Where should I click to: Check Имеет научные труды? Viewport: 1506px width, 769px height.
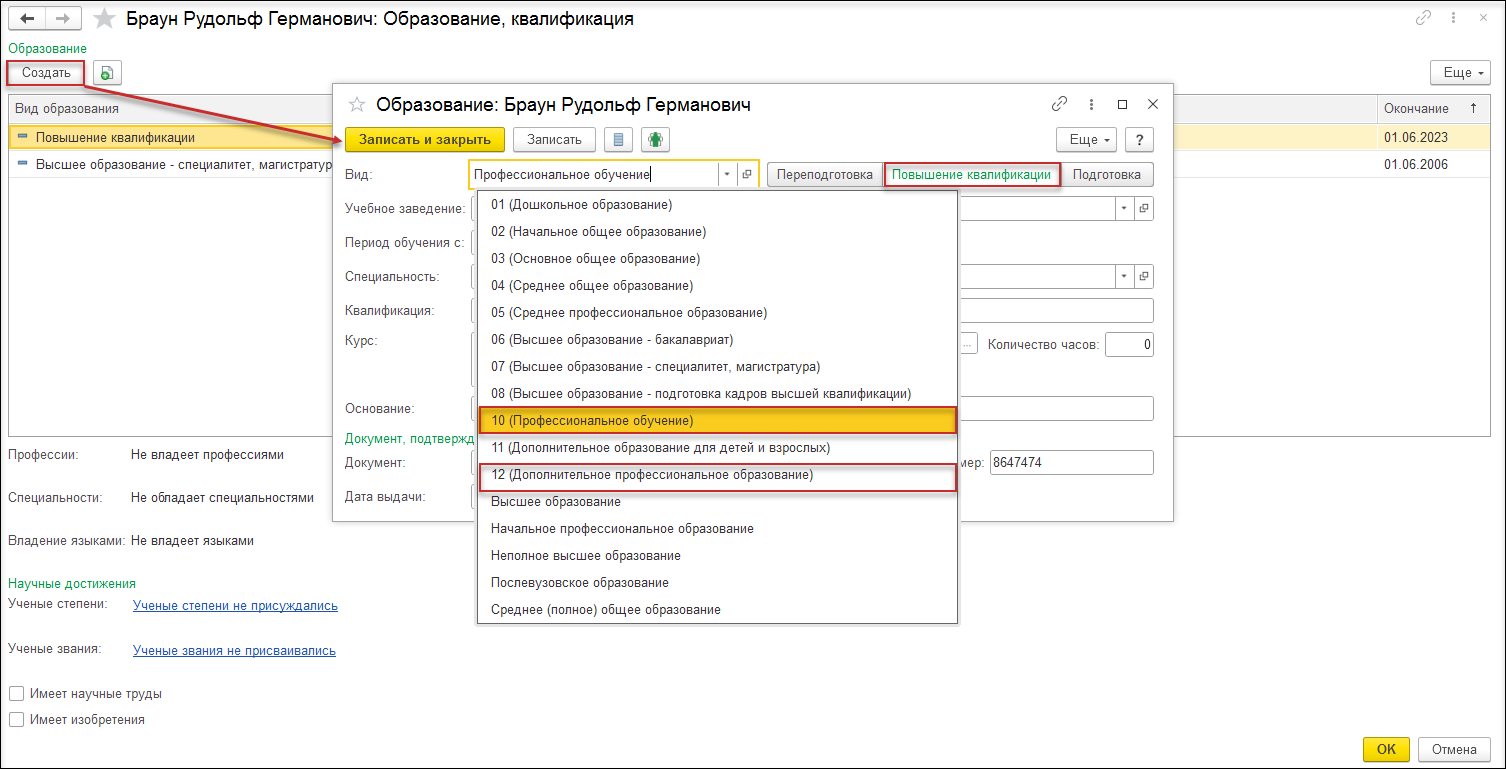tap(16, 693)
